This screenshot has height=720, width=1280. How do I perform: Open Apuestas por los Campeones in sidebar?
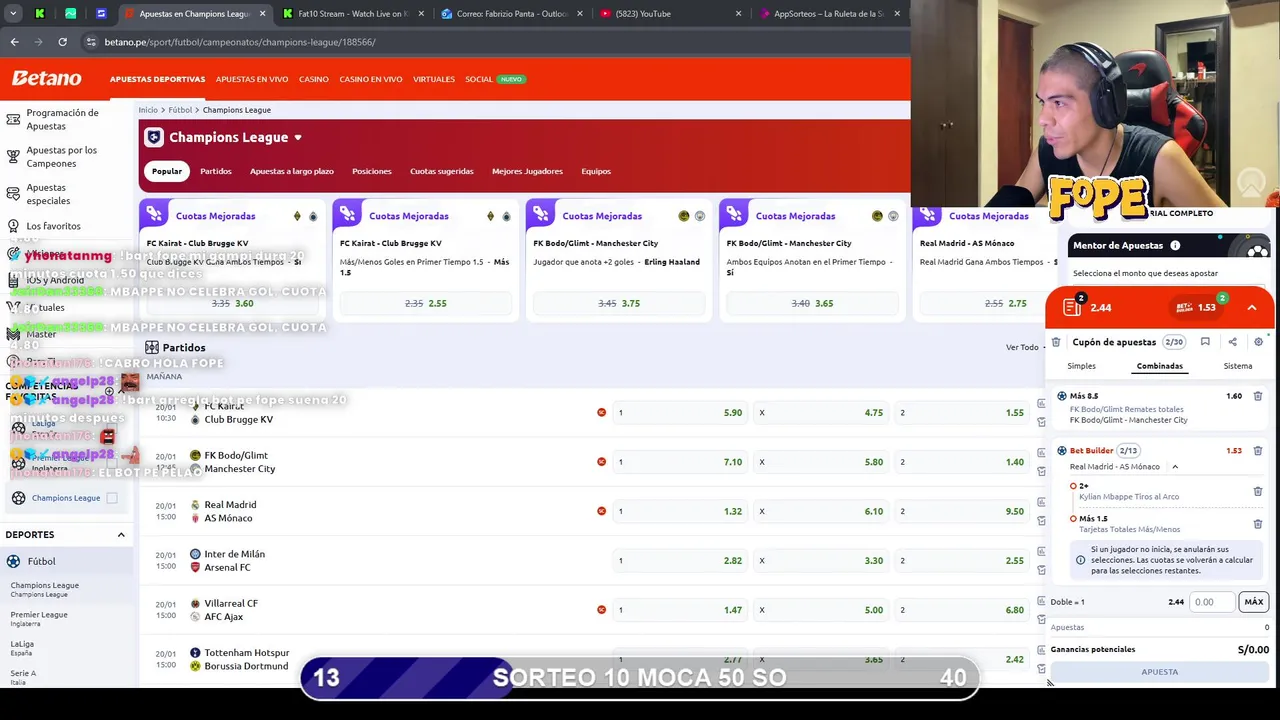point(62,157)
